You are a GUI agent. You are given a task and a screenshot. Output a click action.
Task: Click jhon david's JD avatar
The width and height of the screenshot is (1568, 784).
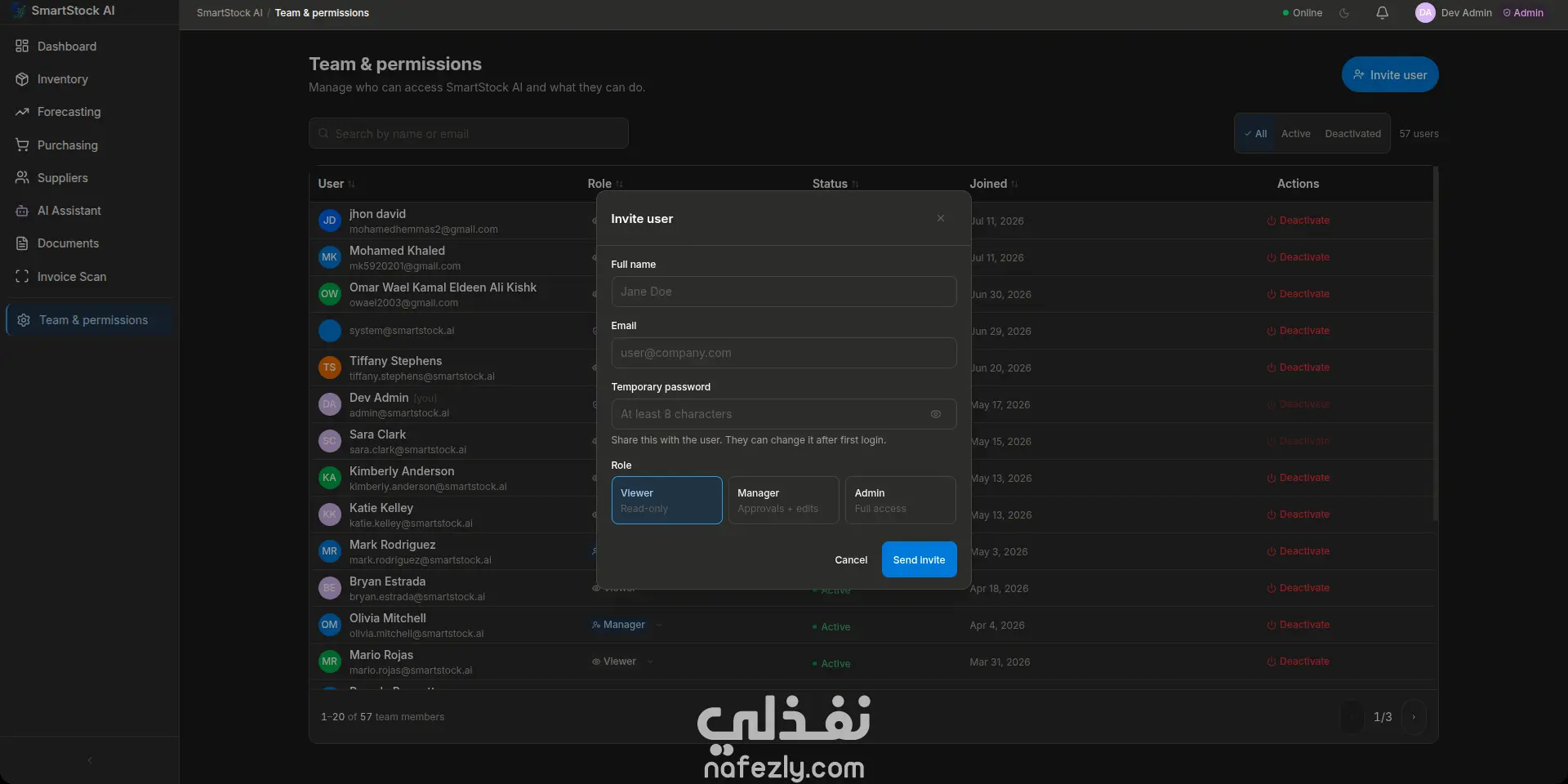point(330,220)
